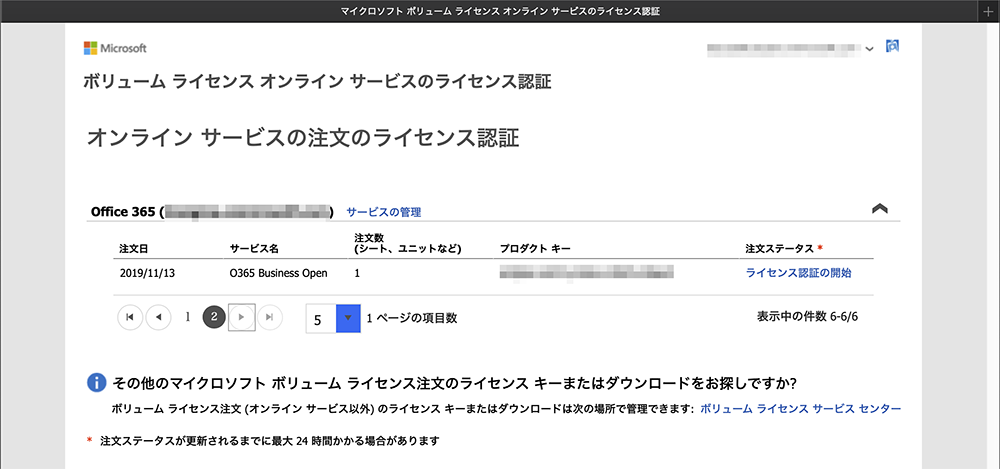
Task: Open the サービスの管理 link
Action: pos(383,212)
